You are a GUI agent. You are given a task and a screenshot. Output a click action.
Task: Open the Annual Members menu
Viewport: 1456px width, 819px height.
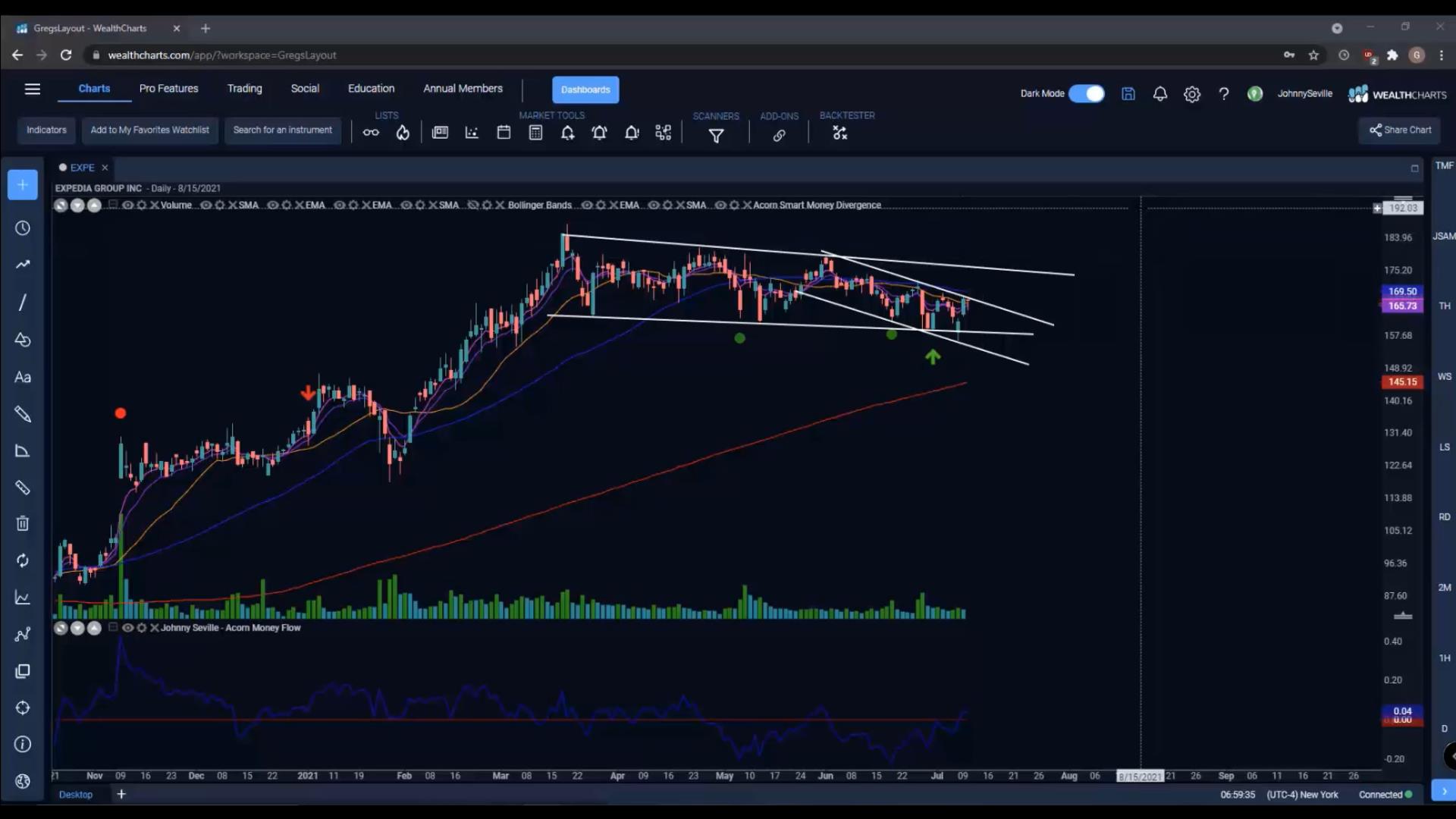point(463,89)
